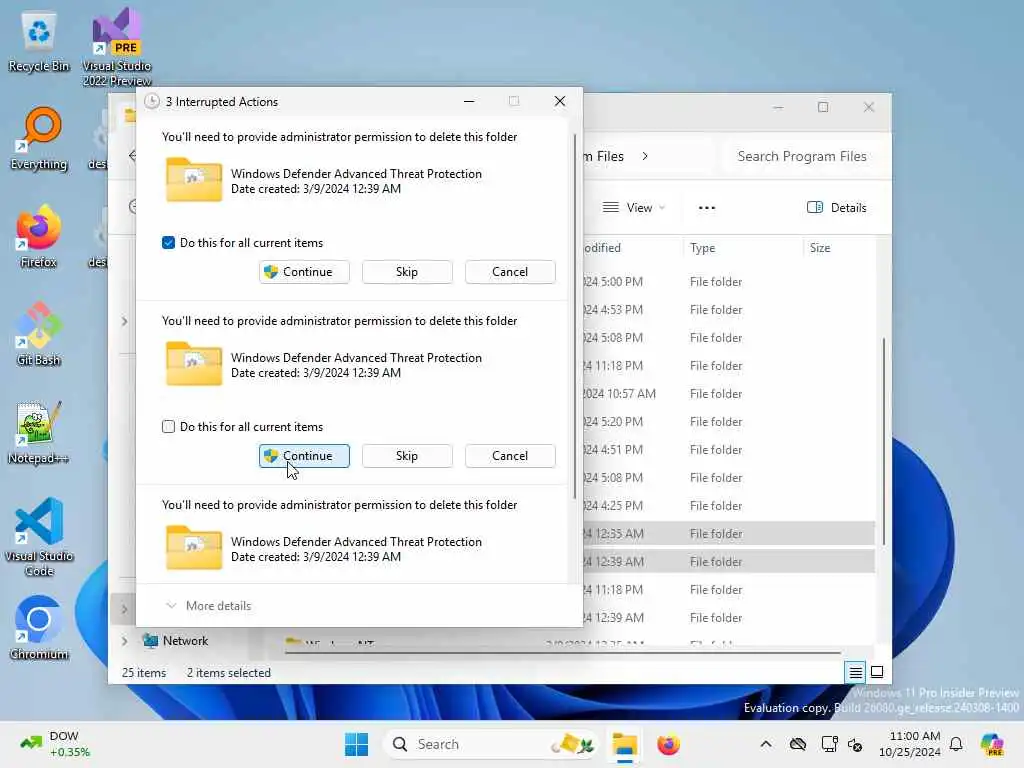Image resolution: width=1024 pixels, height=768 pixels.
Task: Click the clock icon in dialog title
Action: (x=152, y=101)
